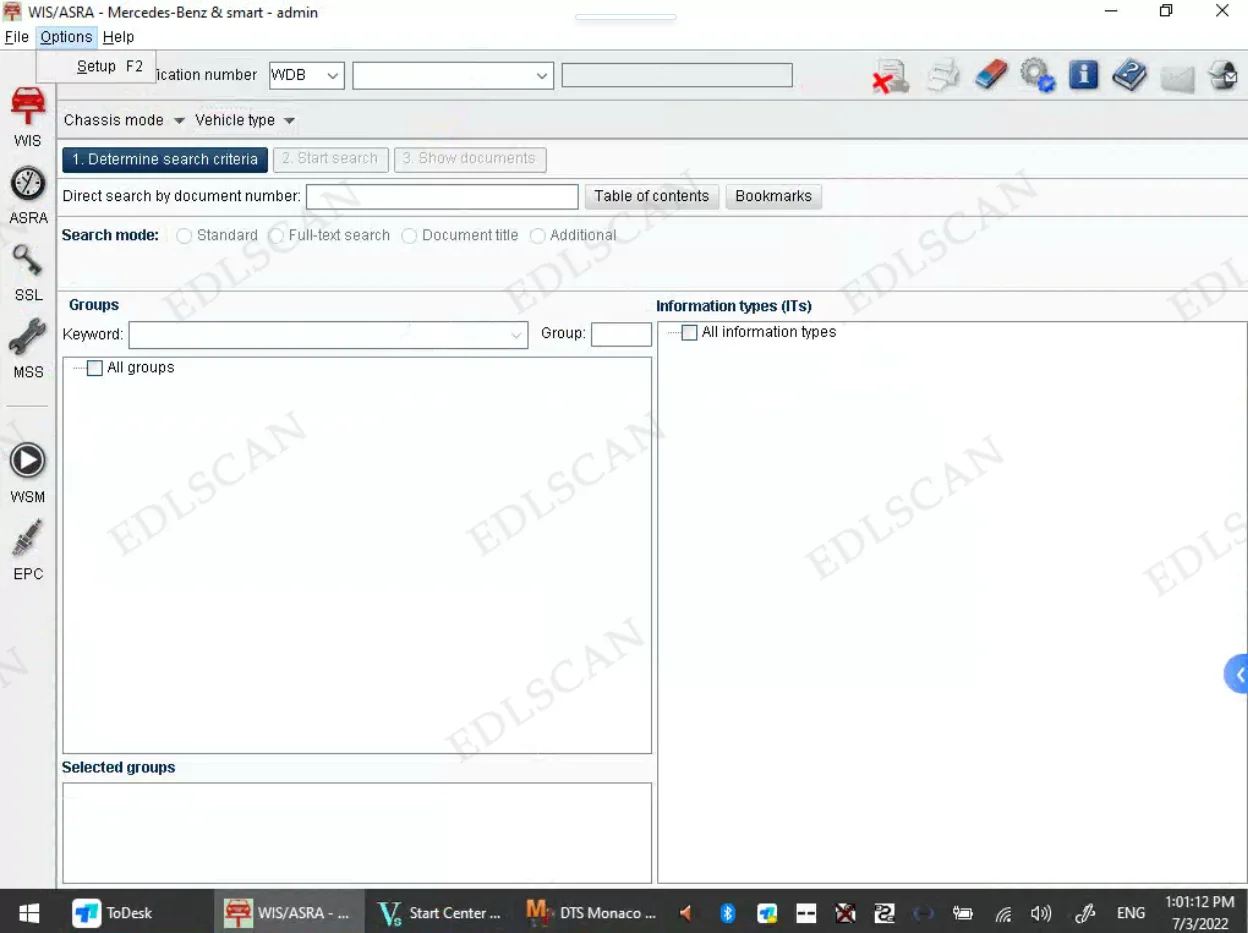Switch to Start Center taskbar app

tap(439, 912)
